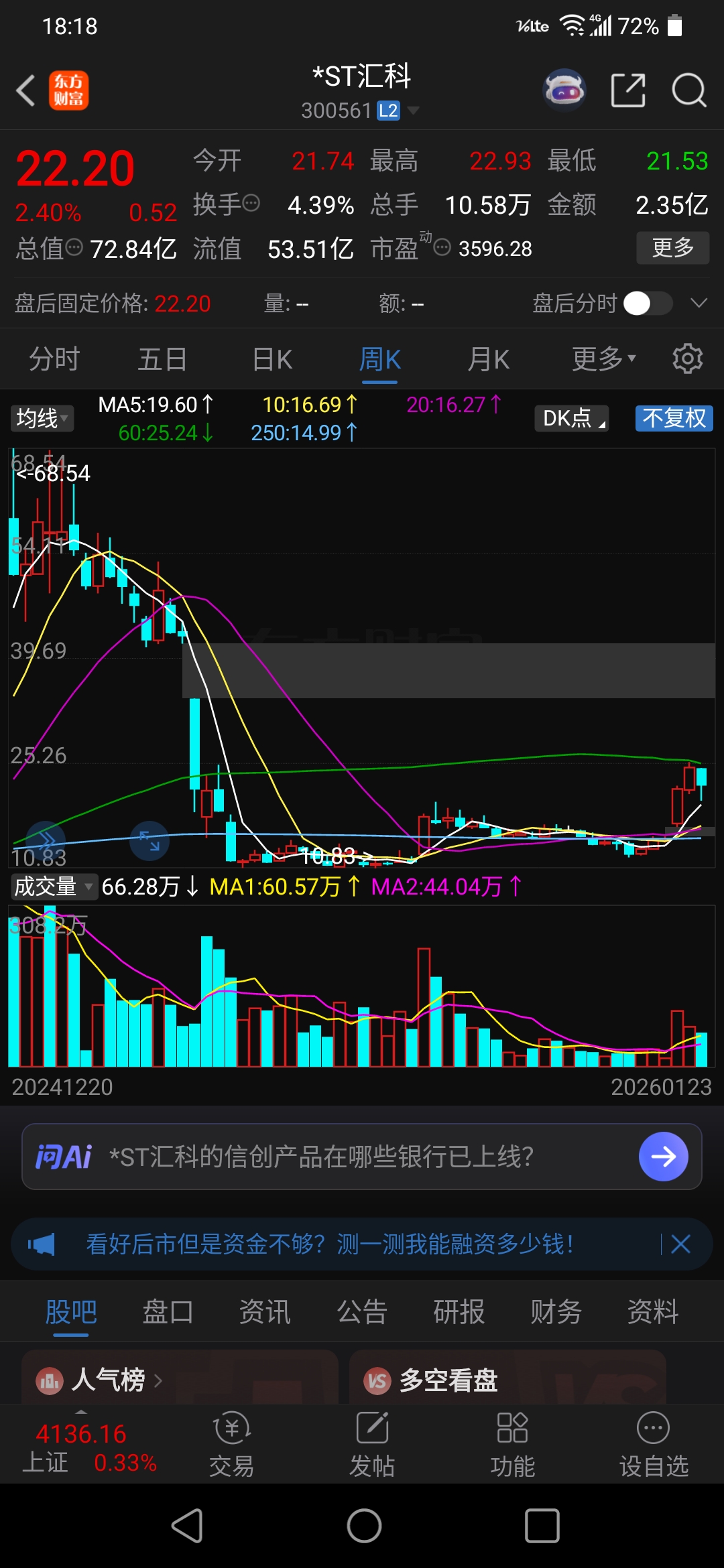The height and width of the screenshot is (1568, 724).
Task: Tap the info icon beside 换手
Action: click(251, 202)
